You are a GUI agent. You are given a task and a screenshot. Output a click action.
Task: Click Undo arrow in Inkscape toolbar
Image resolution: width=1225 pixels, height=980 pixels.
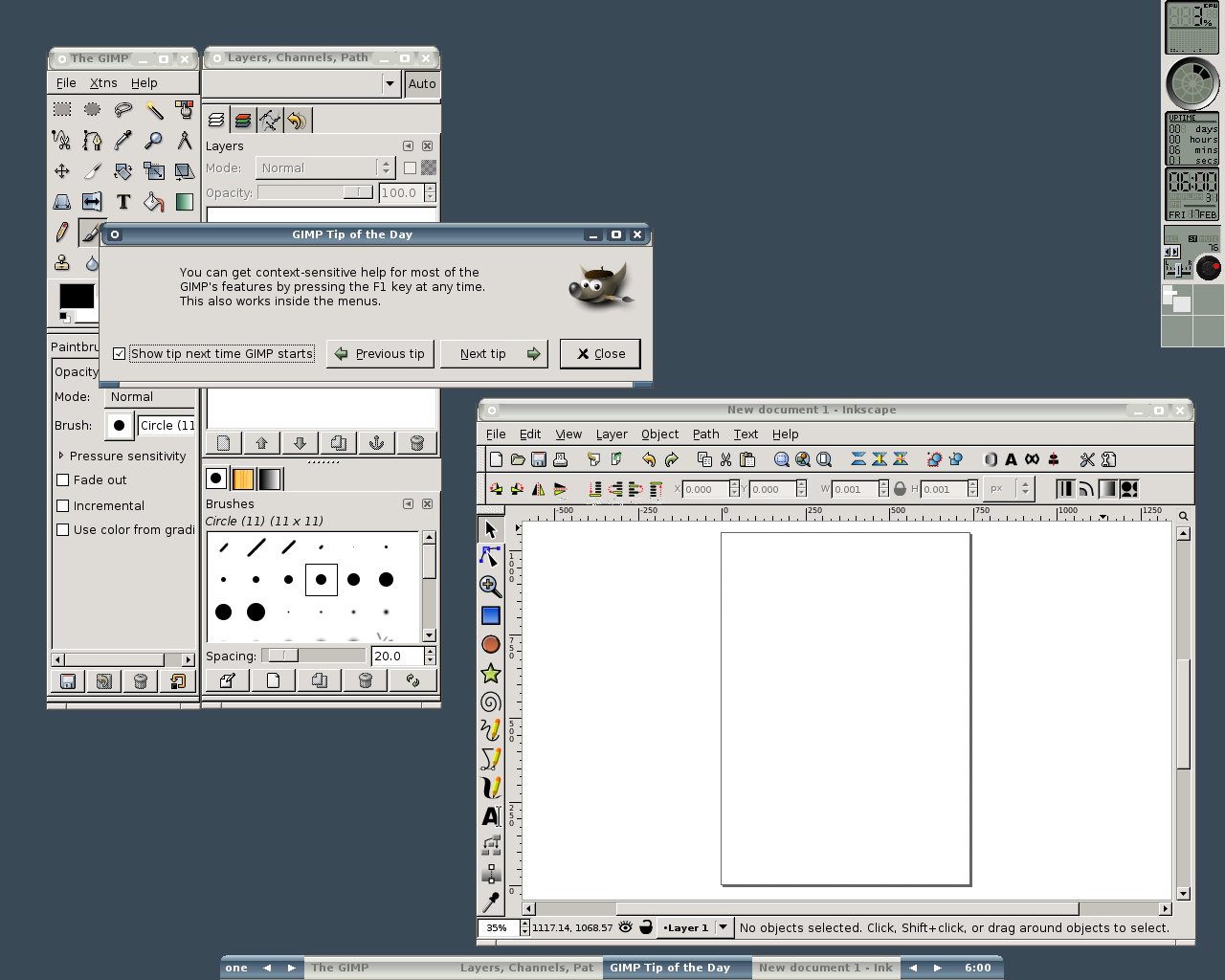point(649,459)
